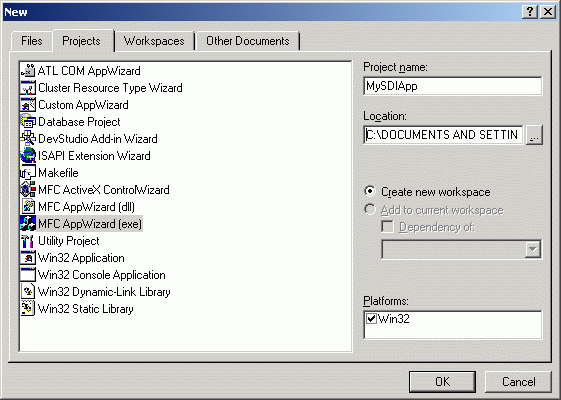Enable the Dependency of checkbox

tap(387, 227)
